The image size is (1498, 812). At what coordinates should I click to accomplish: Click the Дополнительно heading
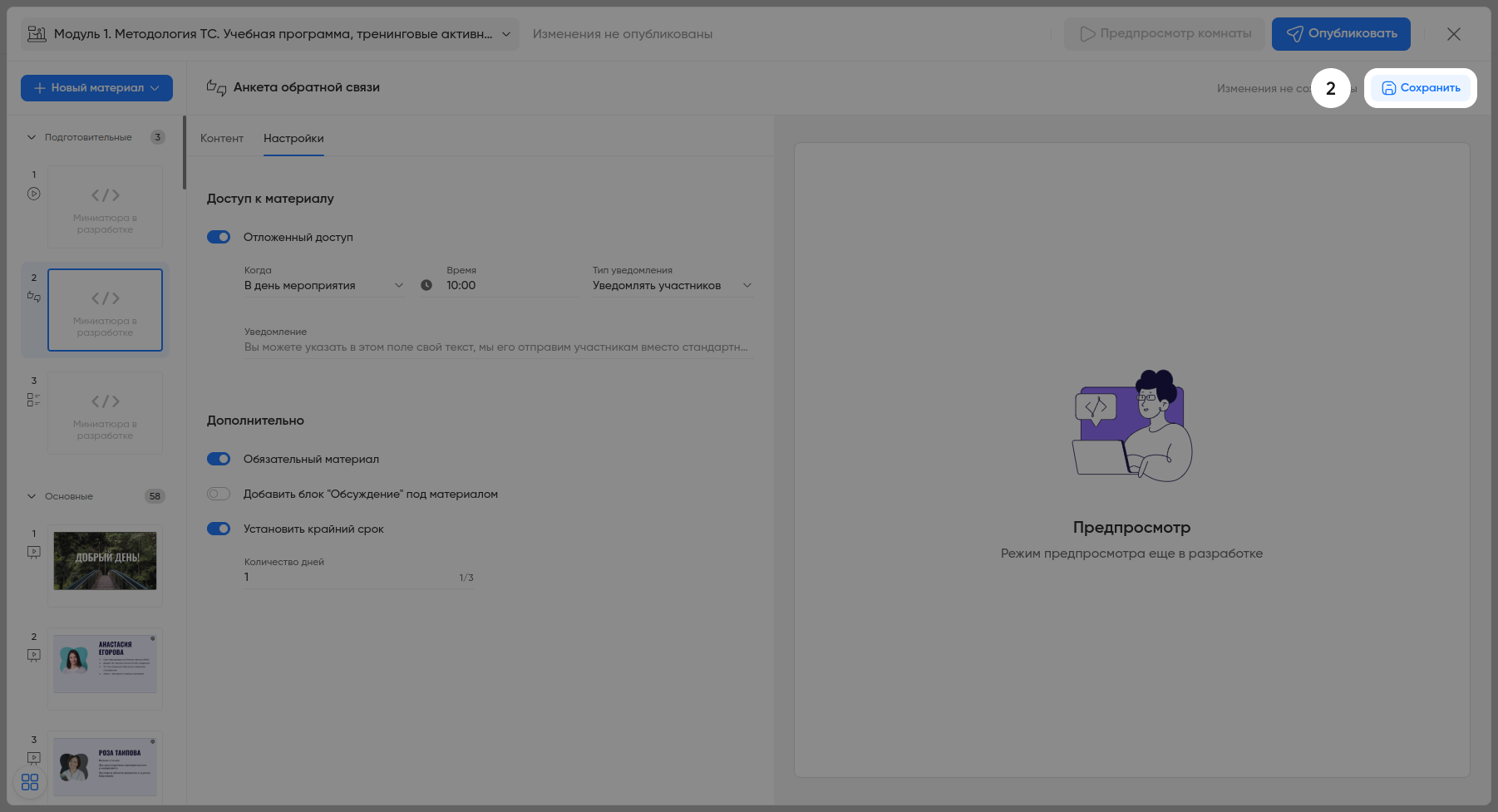[x=255, y=421]
